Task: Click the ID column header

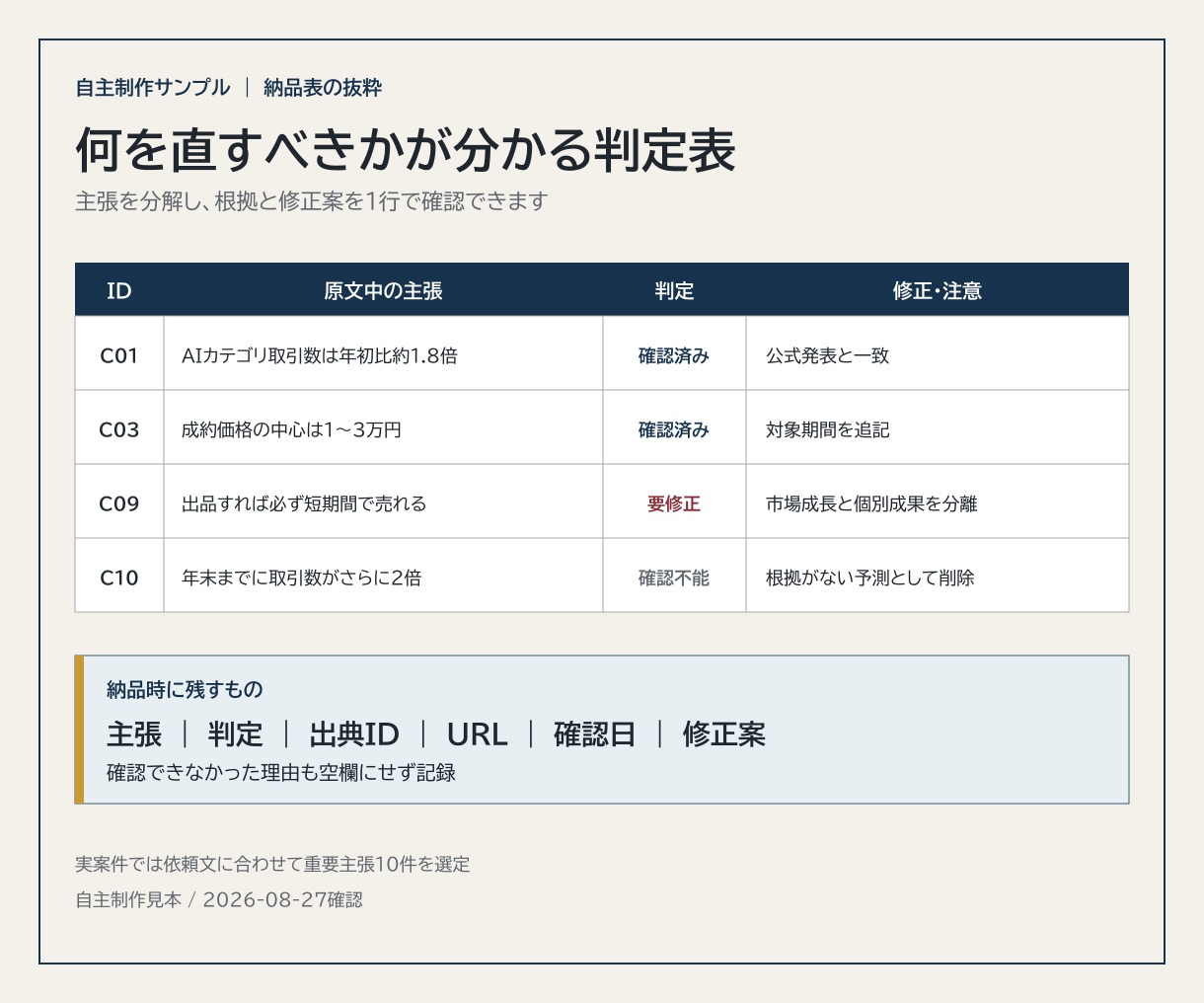Action: tap(119, 291)
